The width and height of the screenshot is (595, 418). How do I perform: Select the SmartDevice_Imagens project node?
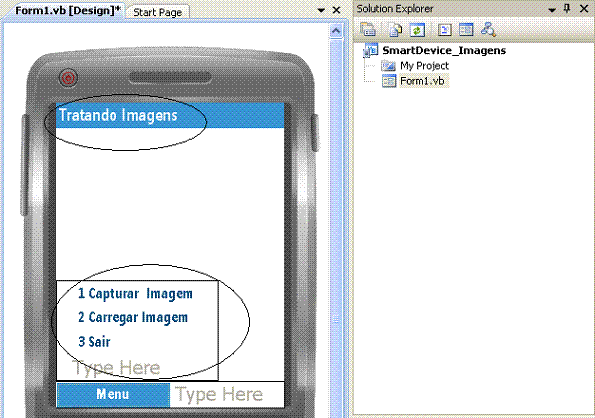coord(444,50)
